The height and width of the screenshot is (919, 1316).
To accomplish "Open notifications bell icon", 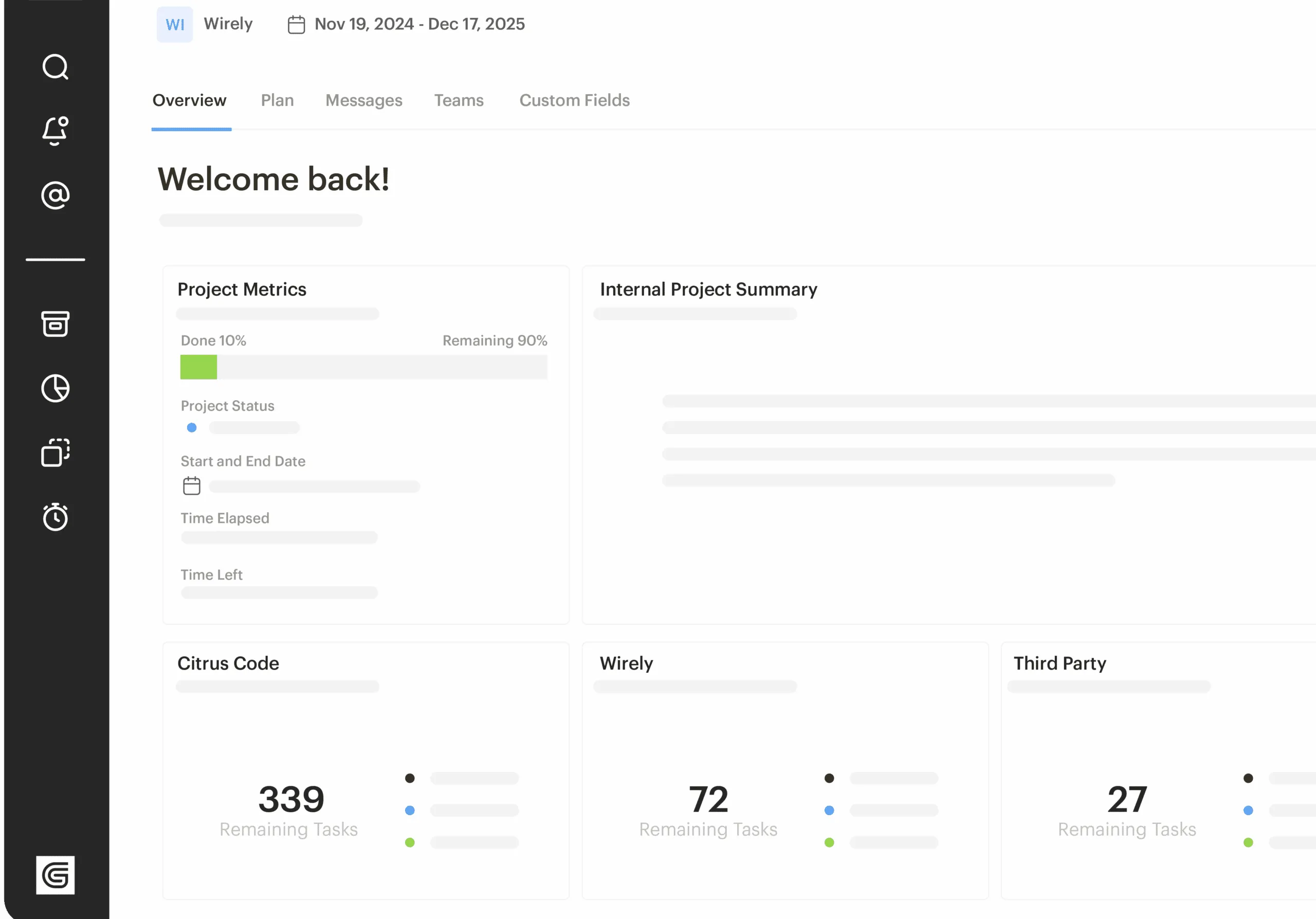I will 56,131.
